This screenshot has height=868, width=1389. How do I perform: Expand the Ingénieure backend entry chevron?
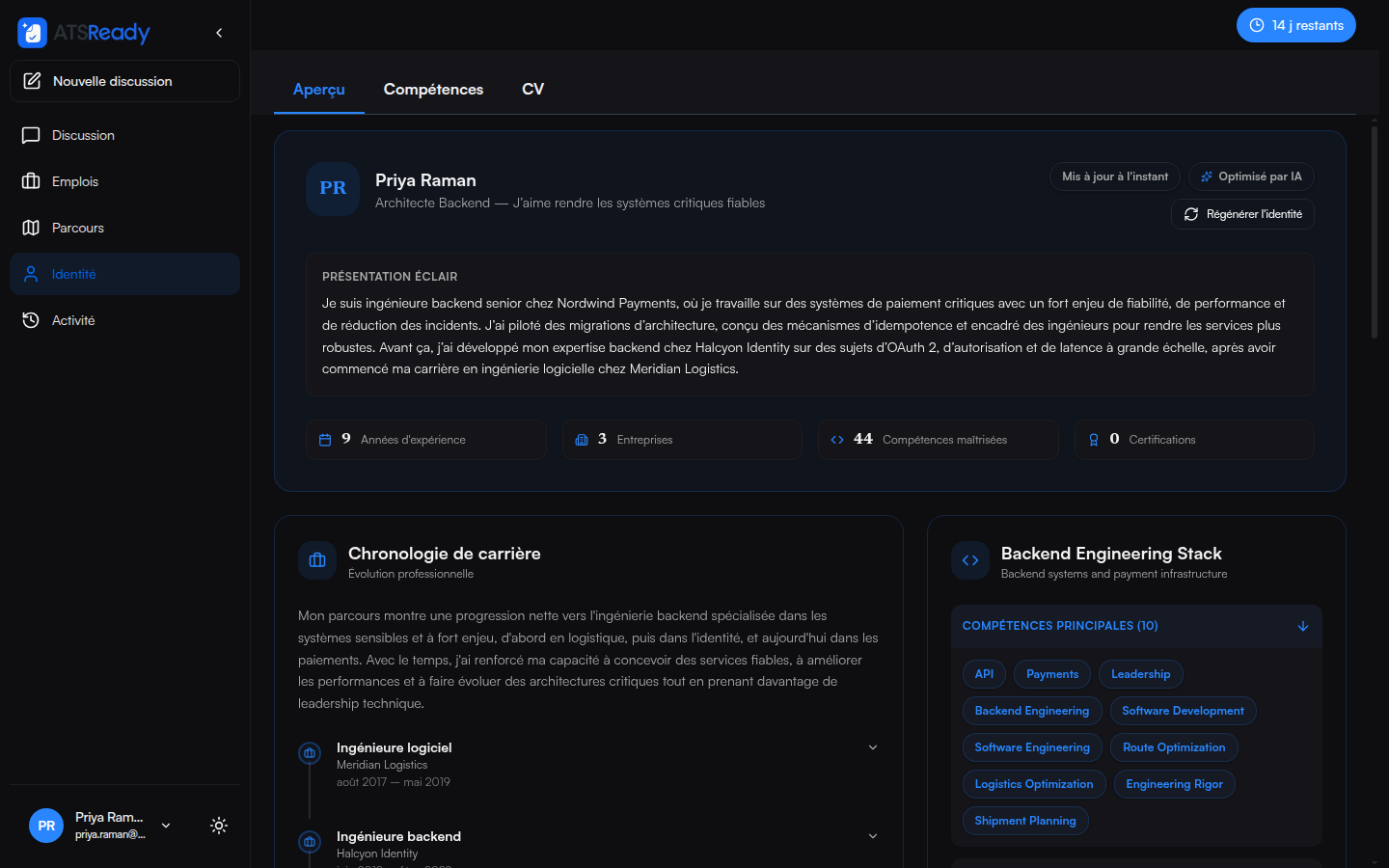point(873,836)
